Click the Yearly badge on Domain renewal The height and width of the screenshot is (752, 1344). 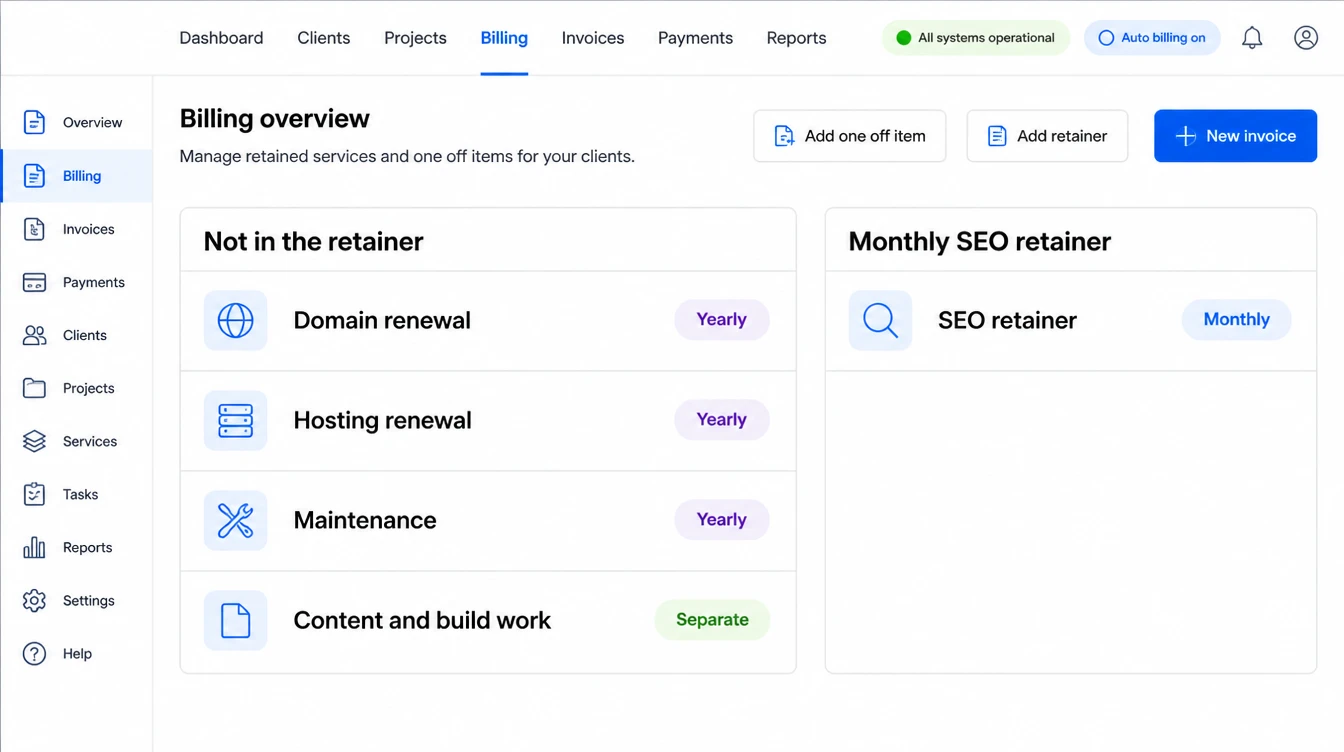(722, 320)
